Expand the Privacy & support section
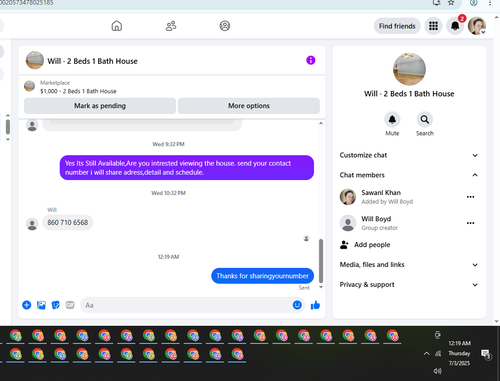This screenshot has width=500, height=381. click(x=409, y=285)
